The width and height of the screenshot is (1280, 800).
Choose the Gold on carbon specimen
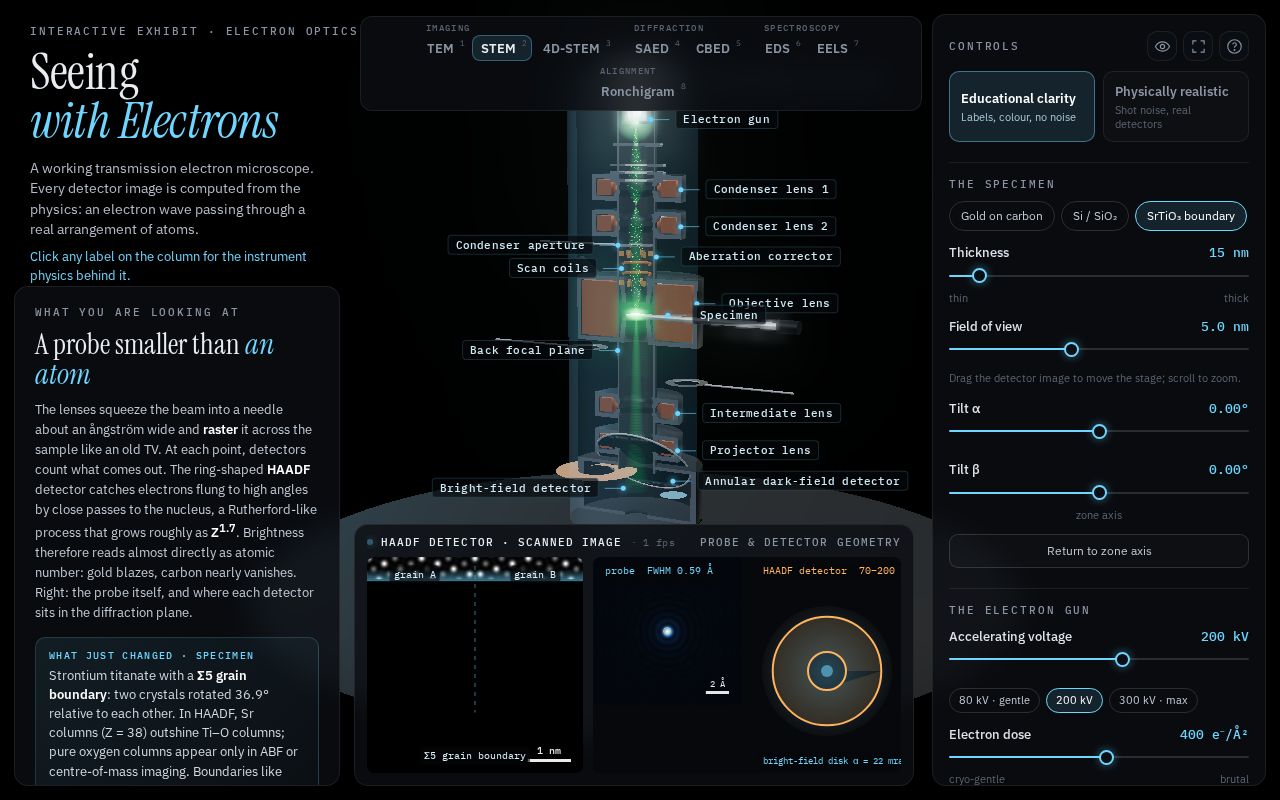pyautogui.click(x=1001, y=216)
